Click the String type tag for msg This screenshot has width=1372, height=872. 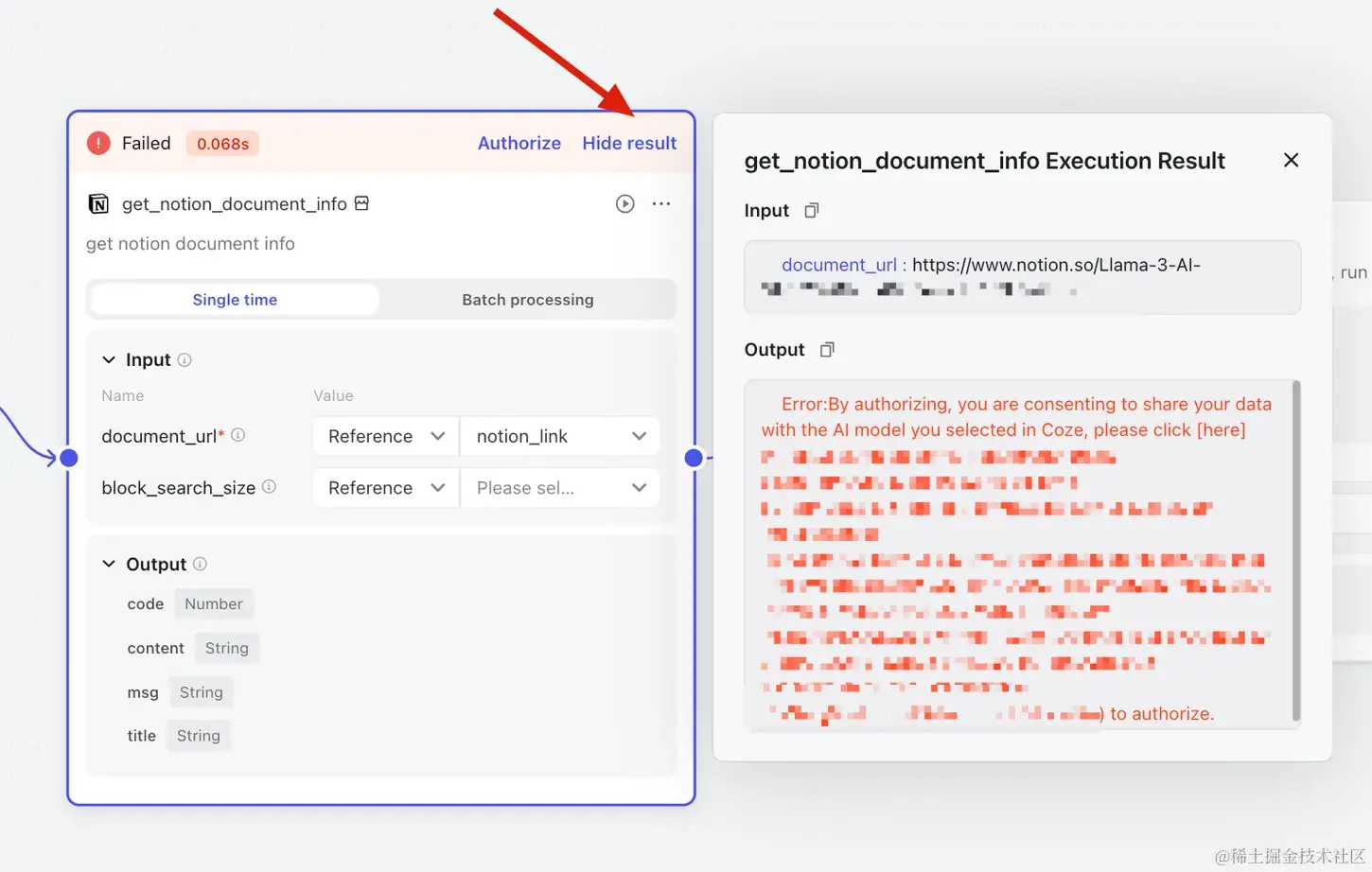202,692
